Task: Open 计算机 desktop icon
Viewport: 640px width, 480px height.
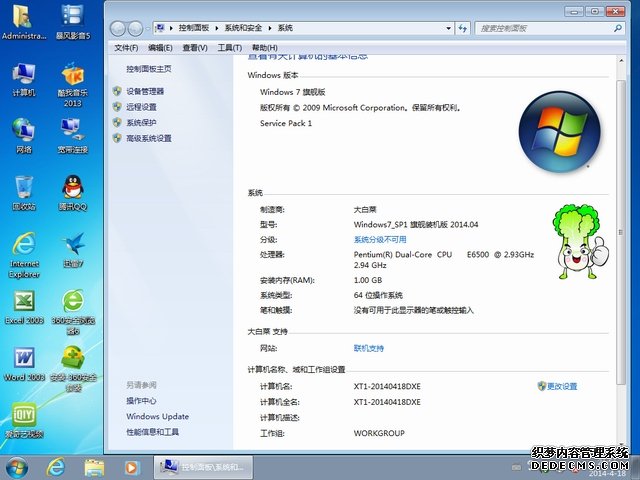Action: pyautogui.click(x=23, y=80)
